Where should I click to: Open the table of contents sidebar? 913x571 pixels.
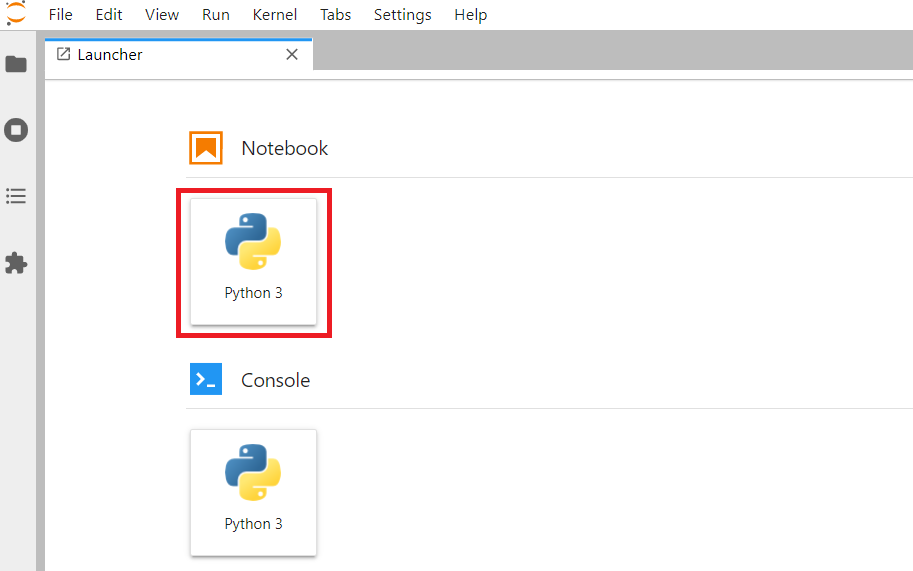16,196
